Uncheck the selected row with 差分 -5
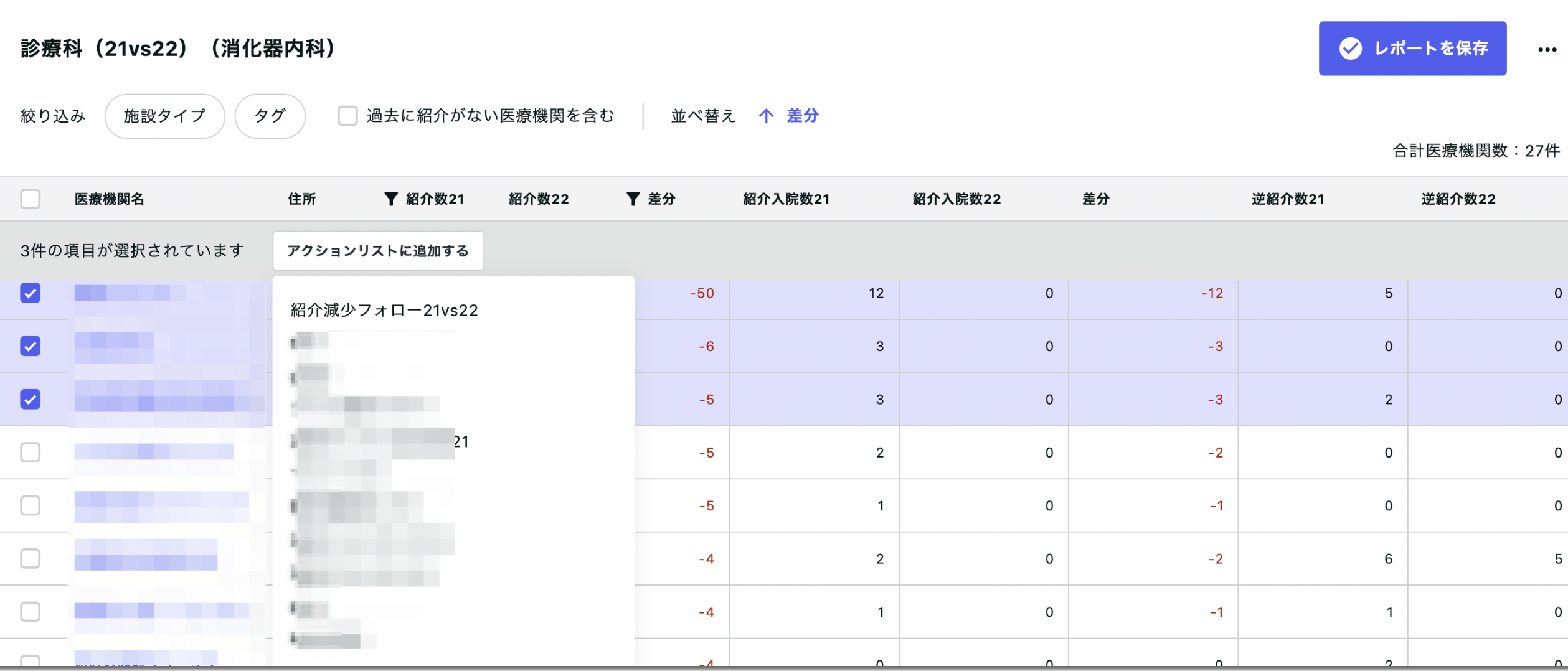The height and width of the screenshot is (671, 1568). click(31, 399)
